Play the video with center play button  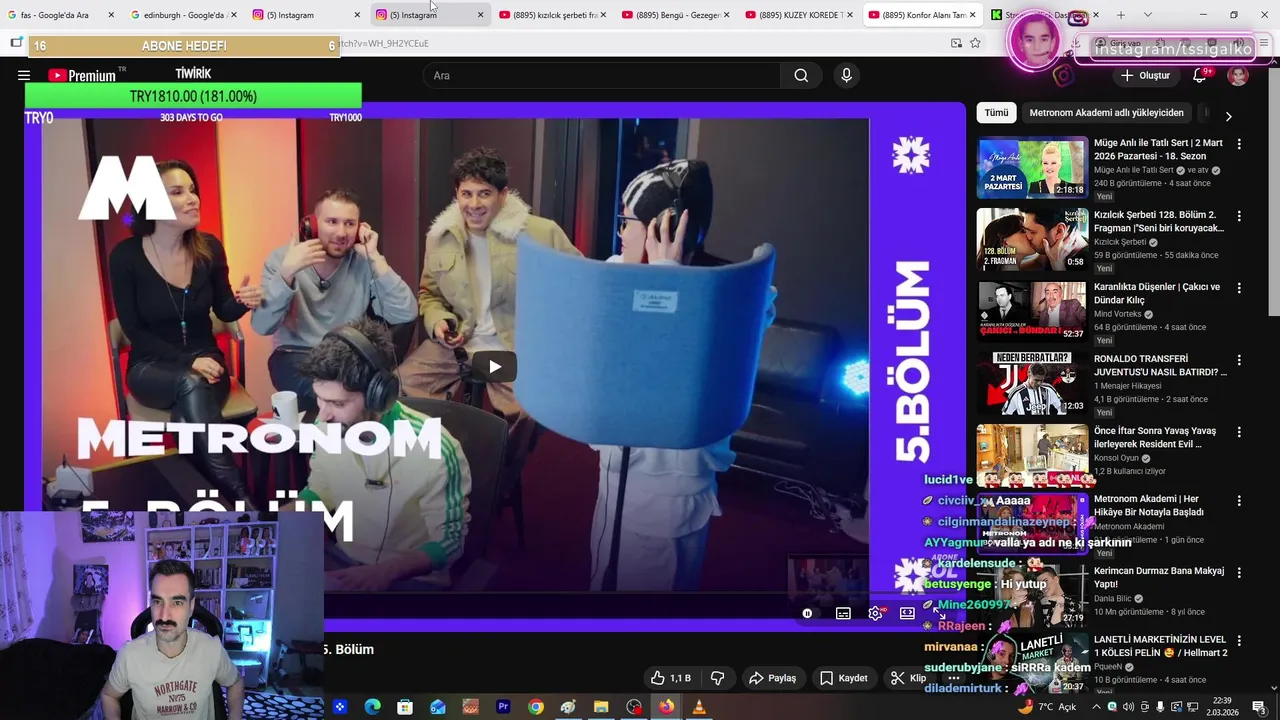(495, 367)
